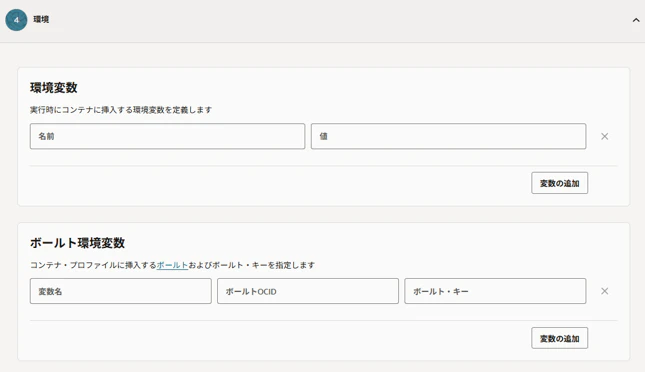Focus the 値 input field
Screen dimensions: 645x372
tap(448, 136)
